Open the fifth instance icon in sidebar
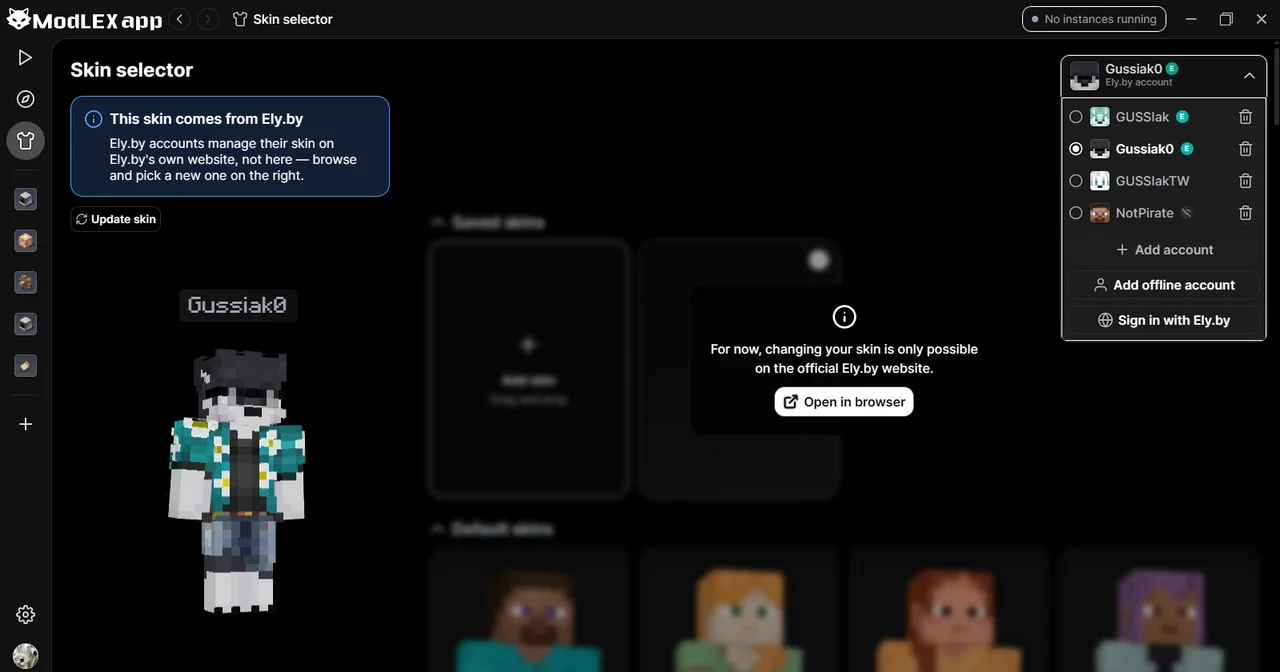This screenshot has height=672, width=1280. [x=26, y=366]
